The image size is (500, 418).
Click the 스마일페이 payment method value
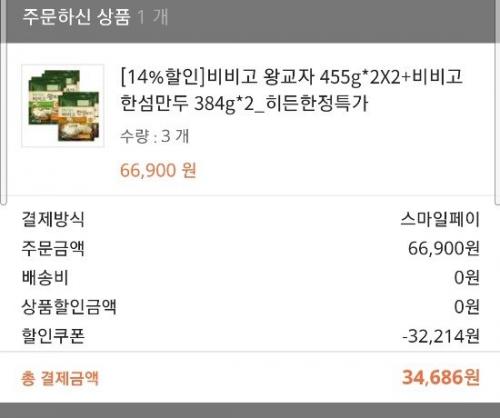(x=440, y=219)
